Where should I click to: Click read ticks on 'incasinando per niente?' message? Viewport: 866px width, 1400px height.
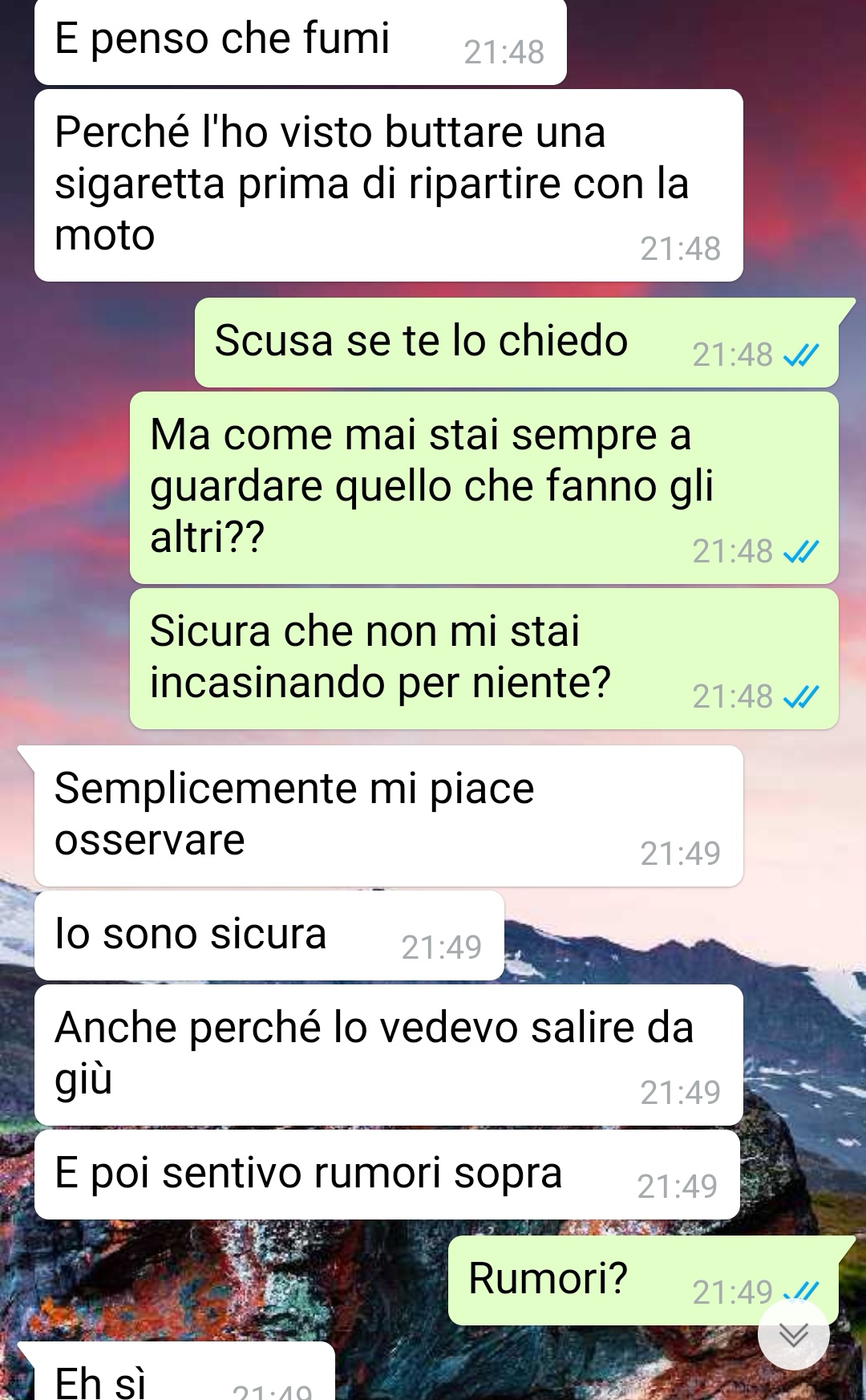[800, 696]
